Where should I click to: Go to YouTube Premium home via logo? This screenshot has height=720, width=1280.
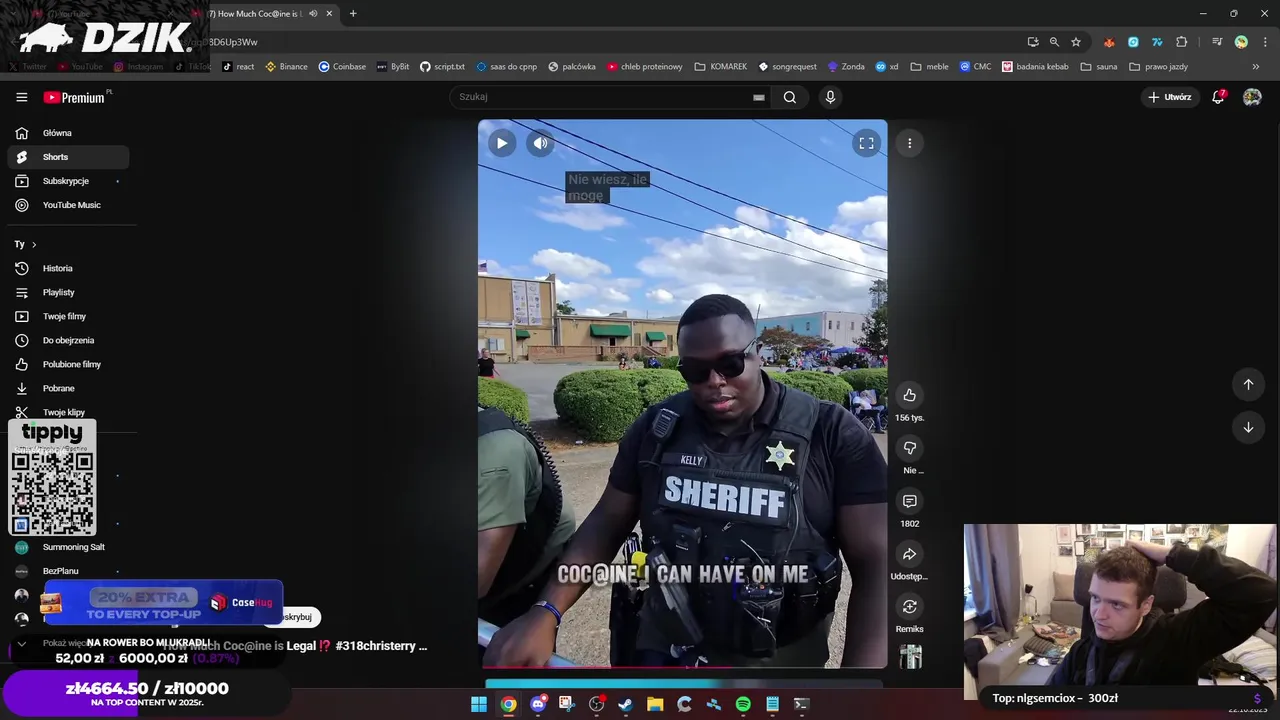click(x=74, y=97)
